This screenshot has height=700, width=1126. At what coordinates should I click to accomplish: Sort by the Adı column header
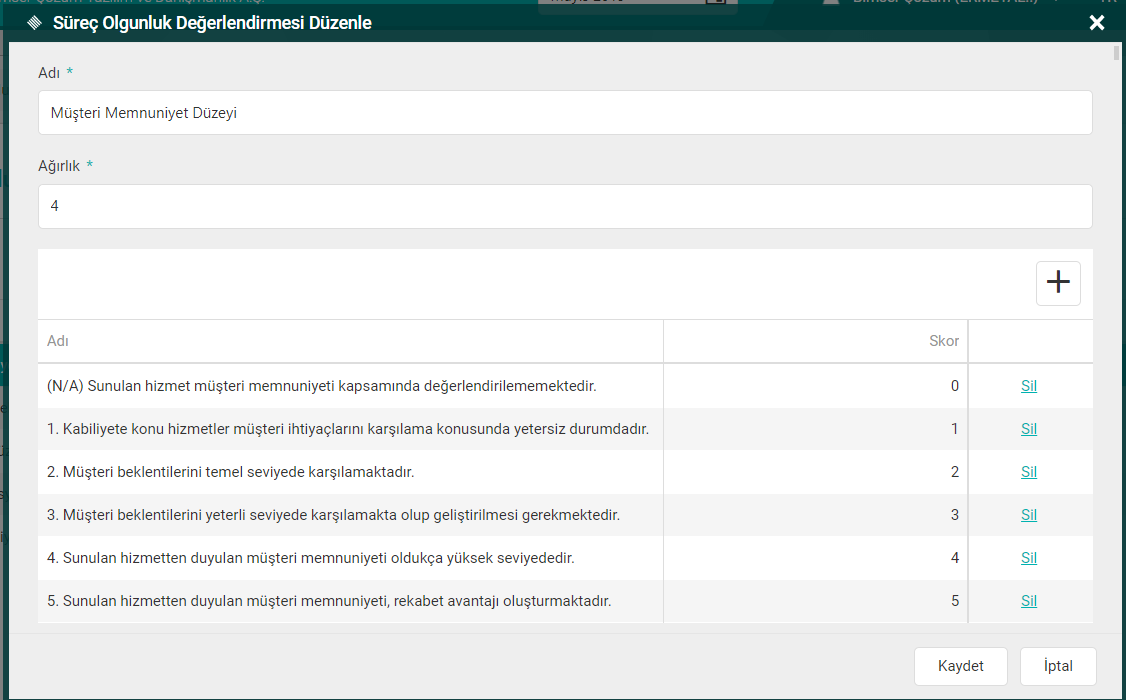click(58, 341)
